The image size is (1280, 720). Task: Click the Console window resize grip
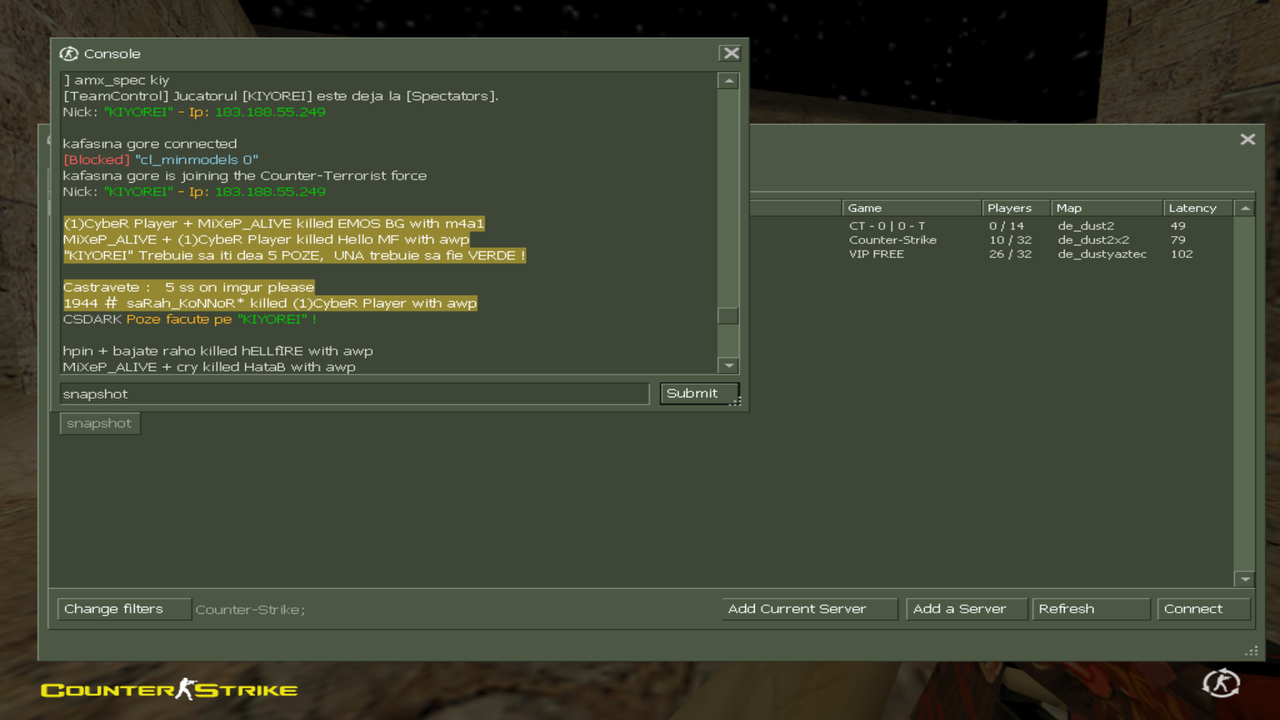coord(736,401)
